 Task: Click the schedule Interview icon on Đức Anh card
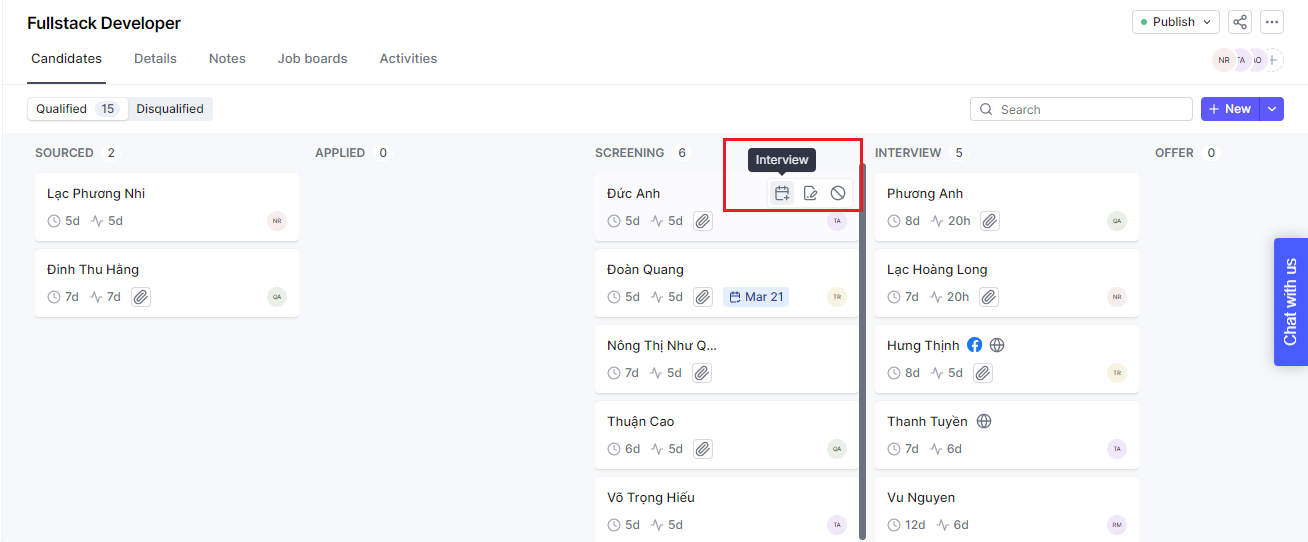coord(782,193)
